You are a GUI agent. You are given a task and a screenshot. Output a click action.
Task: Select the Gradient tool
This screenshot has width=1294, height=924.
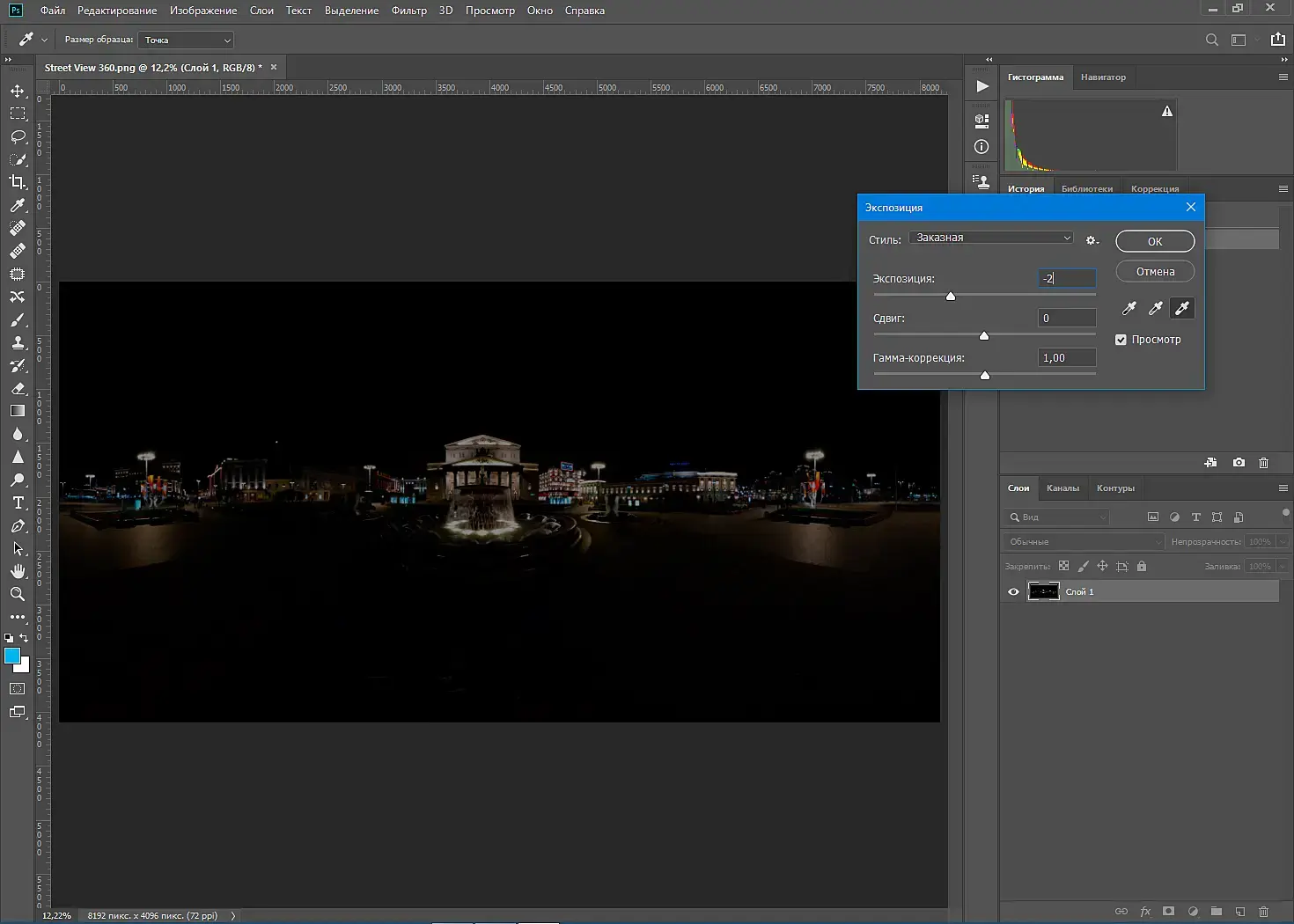coord(18,411)
